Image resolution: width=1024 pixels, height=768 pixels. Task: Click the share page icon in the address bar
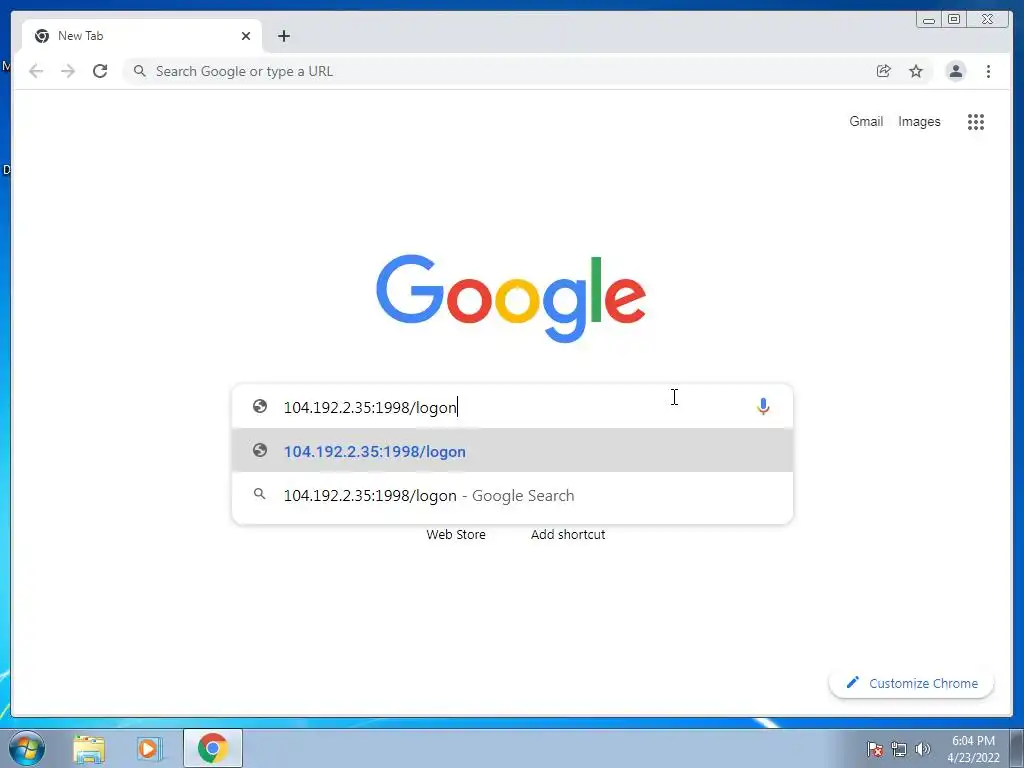click(x=884, y=71)
